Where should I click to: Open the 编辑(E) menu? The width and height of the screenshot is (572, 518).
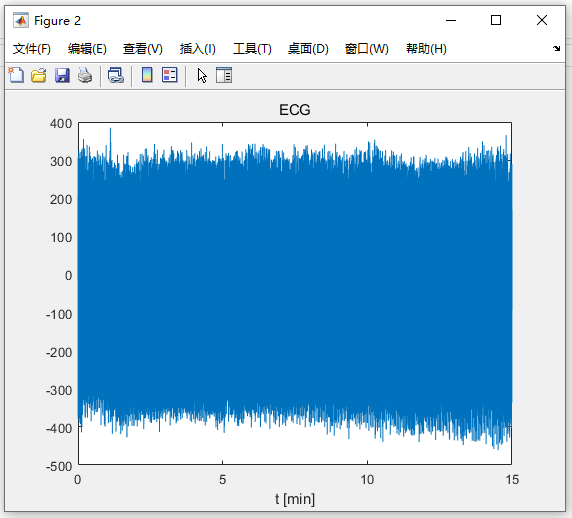pos(87,49)
